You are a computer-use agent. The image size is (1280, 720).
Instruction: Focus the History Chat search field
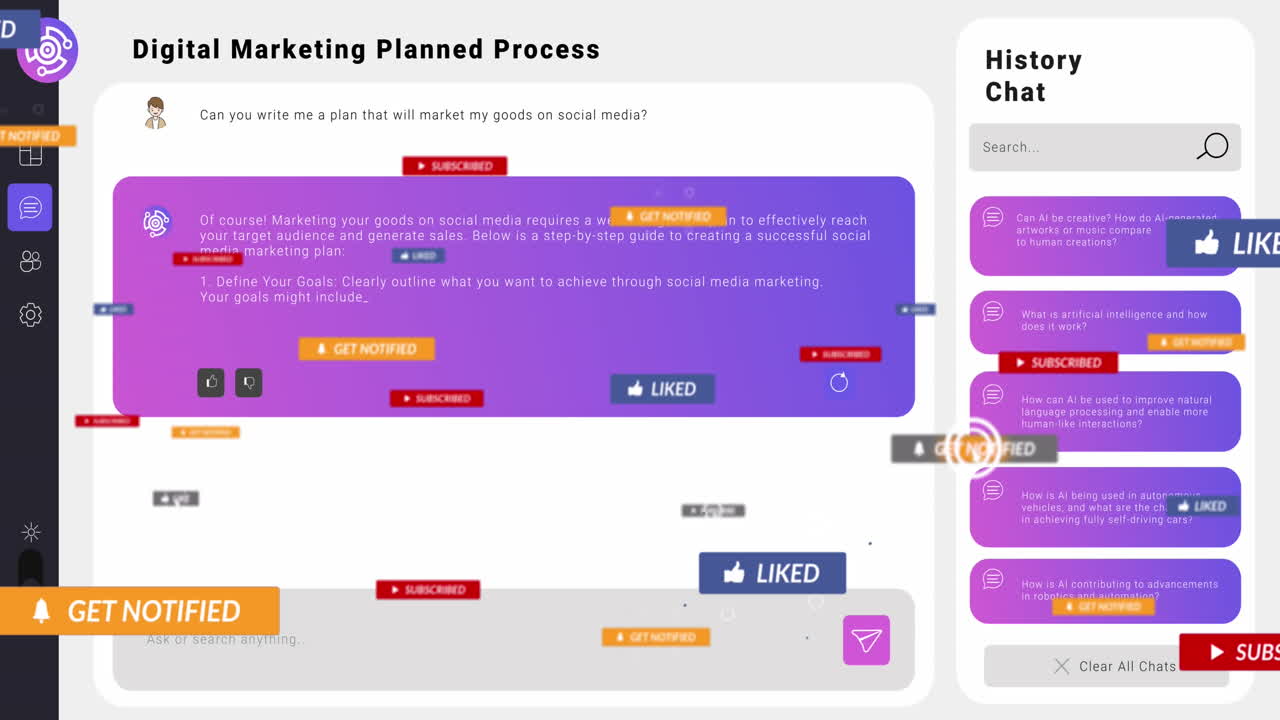(1080, 147)
